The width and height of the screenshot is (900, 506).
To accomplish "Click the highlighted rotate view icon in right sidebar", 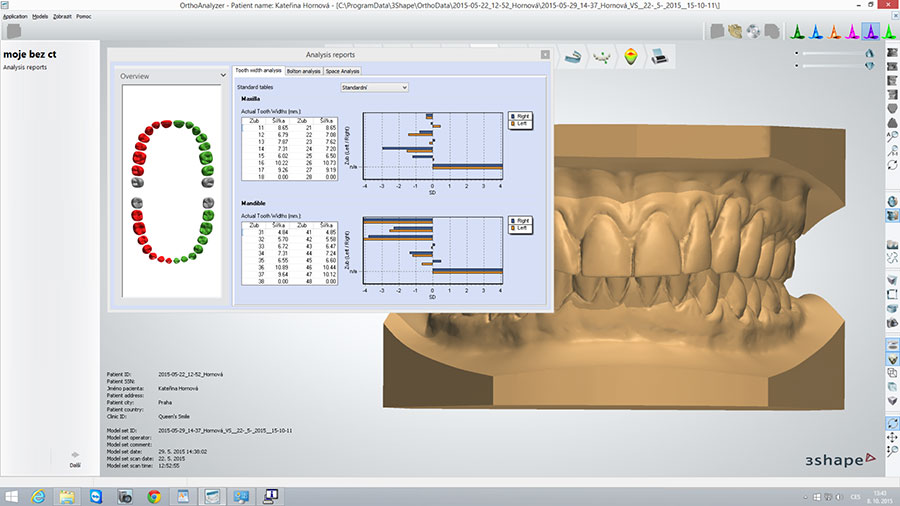I will 893,423.
